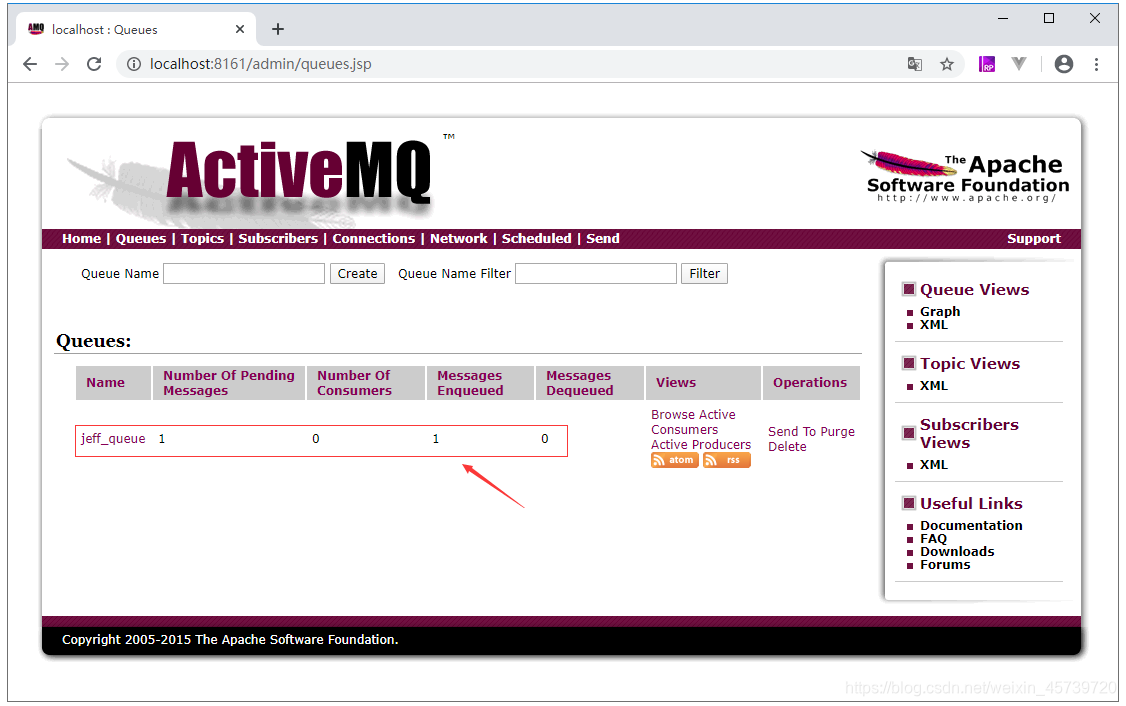This screenshot has height=706, width=1126.
Task: Open XML under Subscribers Views
Action: coord(934,465)
